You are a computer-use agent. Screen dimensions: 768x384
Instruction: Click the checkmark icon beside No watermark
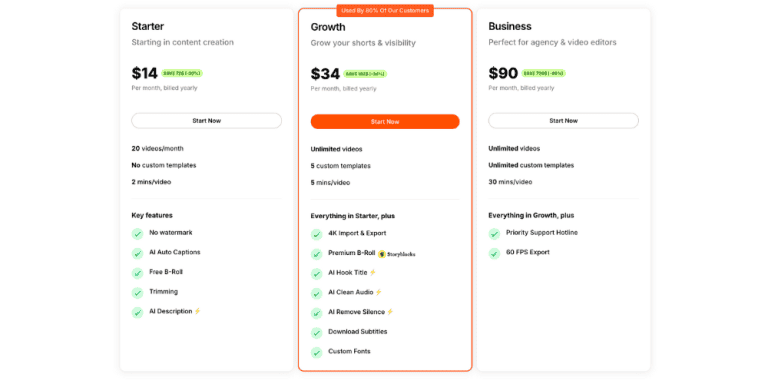(x=137, y=234)
